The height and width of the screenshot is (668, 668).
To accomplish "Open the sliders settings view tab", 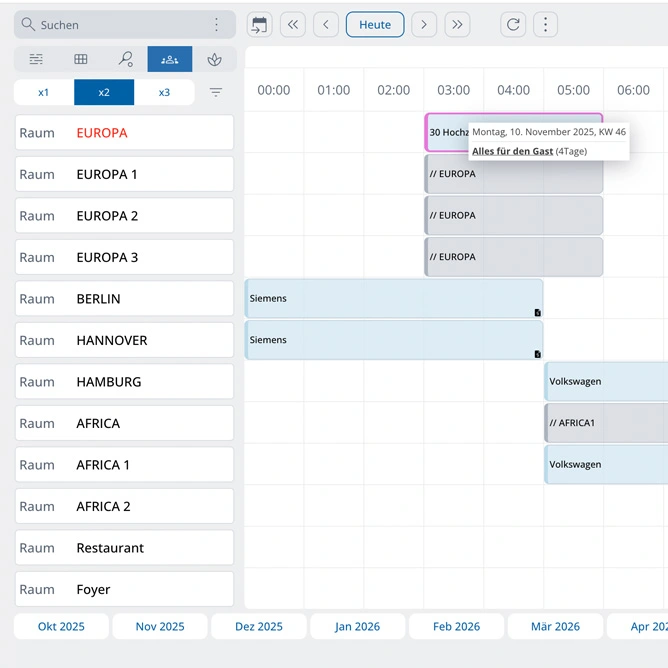I will click(x=37, y=60).
